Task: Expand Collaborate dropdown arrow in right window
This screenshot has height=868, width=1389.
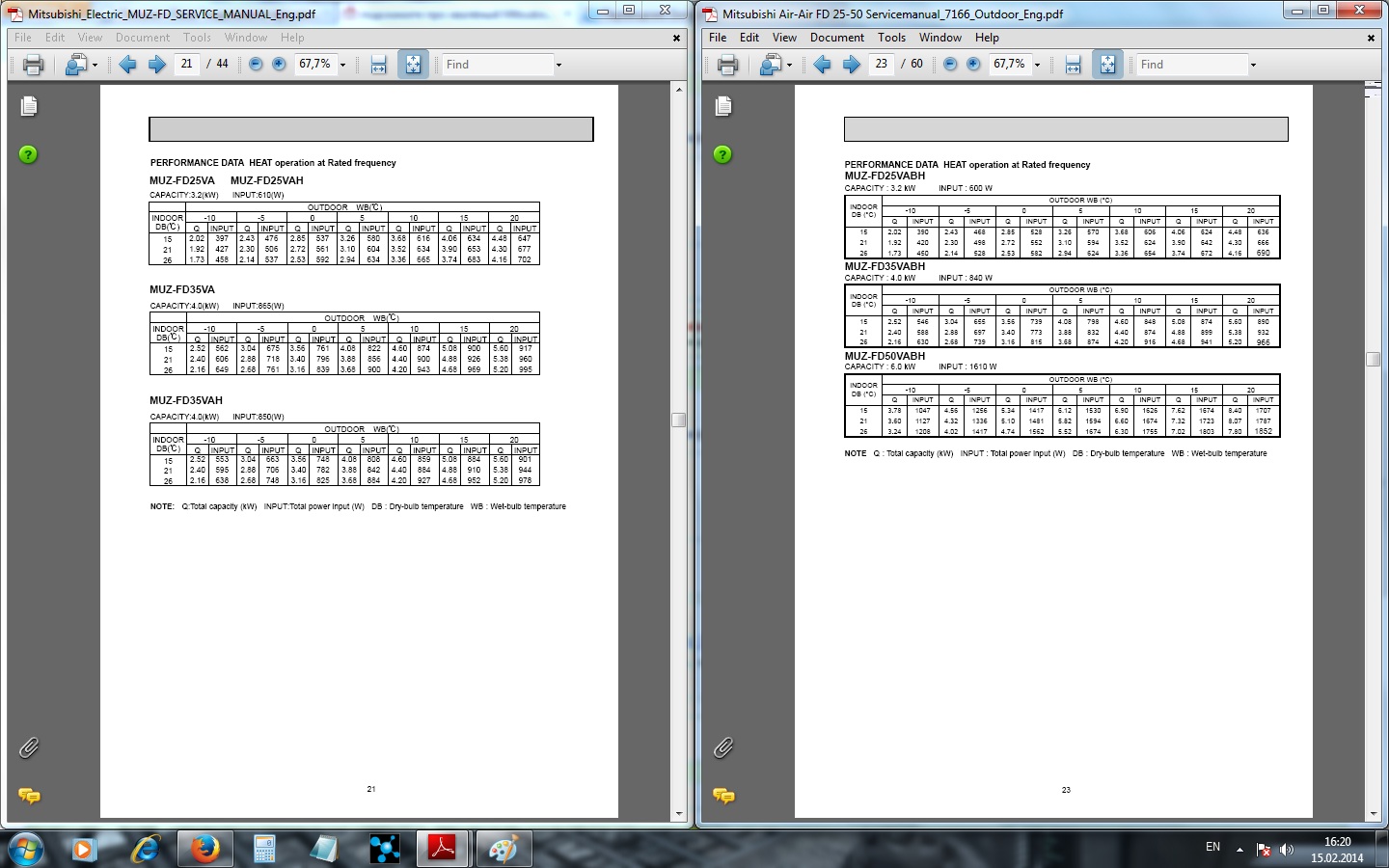Action: tap(789, 66)
